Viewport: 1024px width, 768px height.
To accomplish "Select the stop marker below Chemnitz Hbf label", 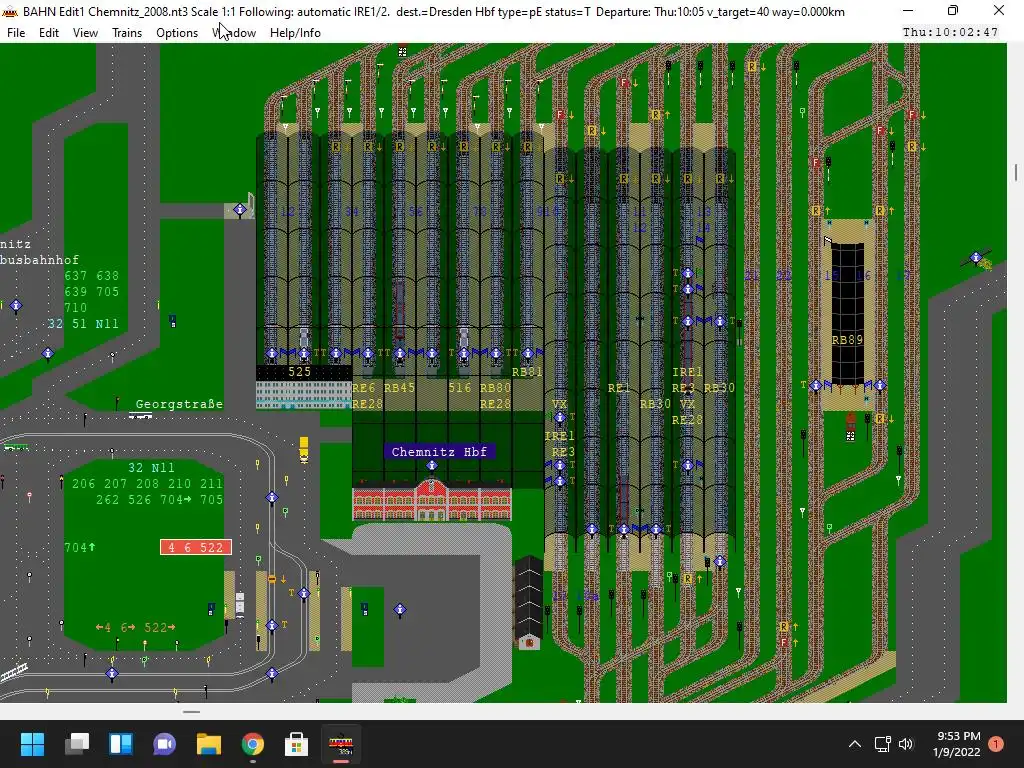I will coord(432,466).
